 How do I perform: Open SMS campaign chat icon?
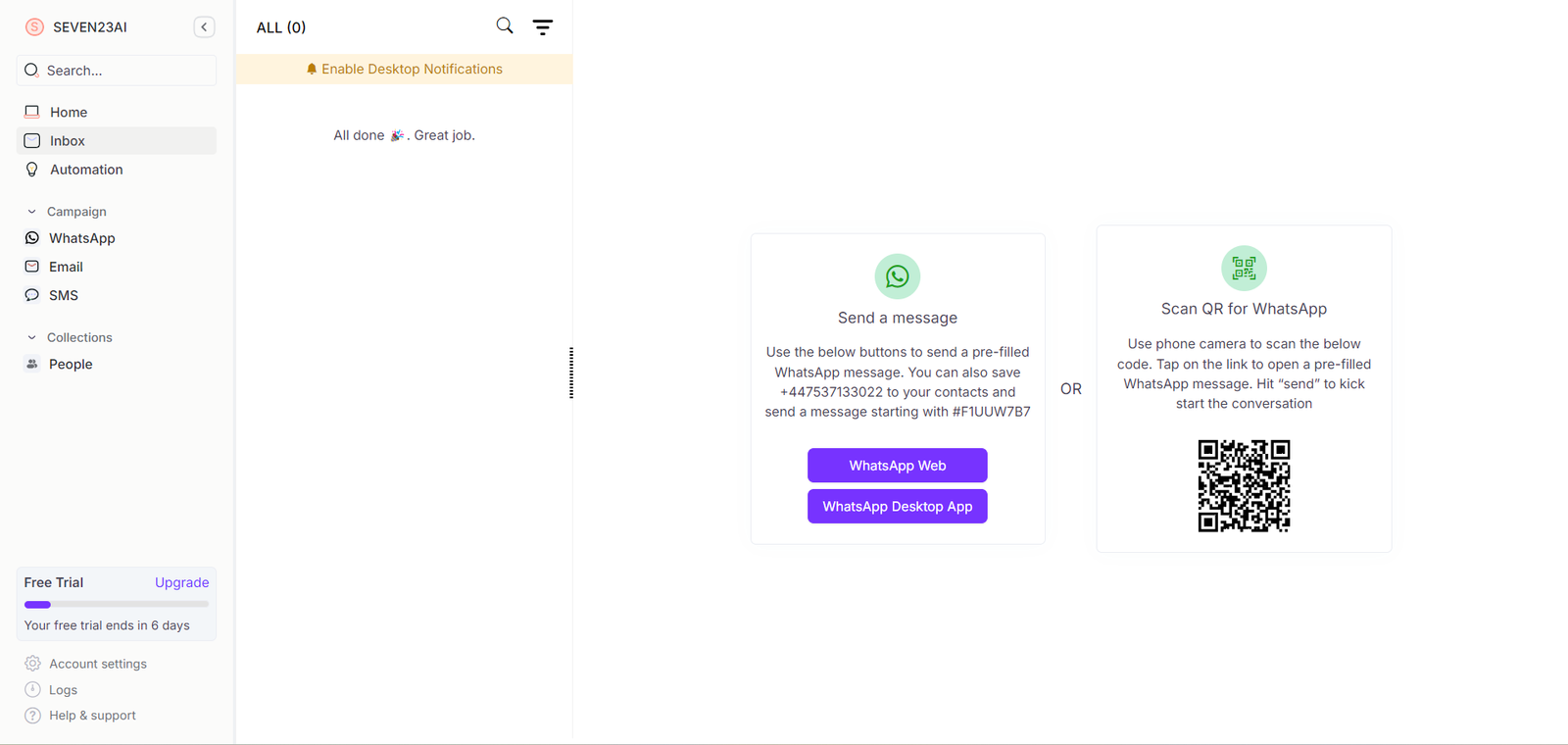(x=32, y=295)
